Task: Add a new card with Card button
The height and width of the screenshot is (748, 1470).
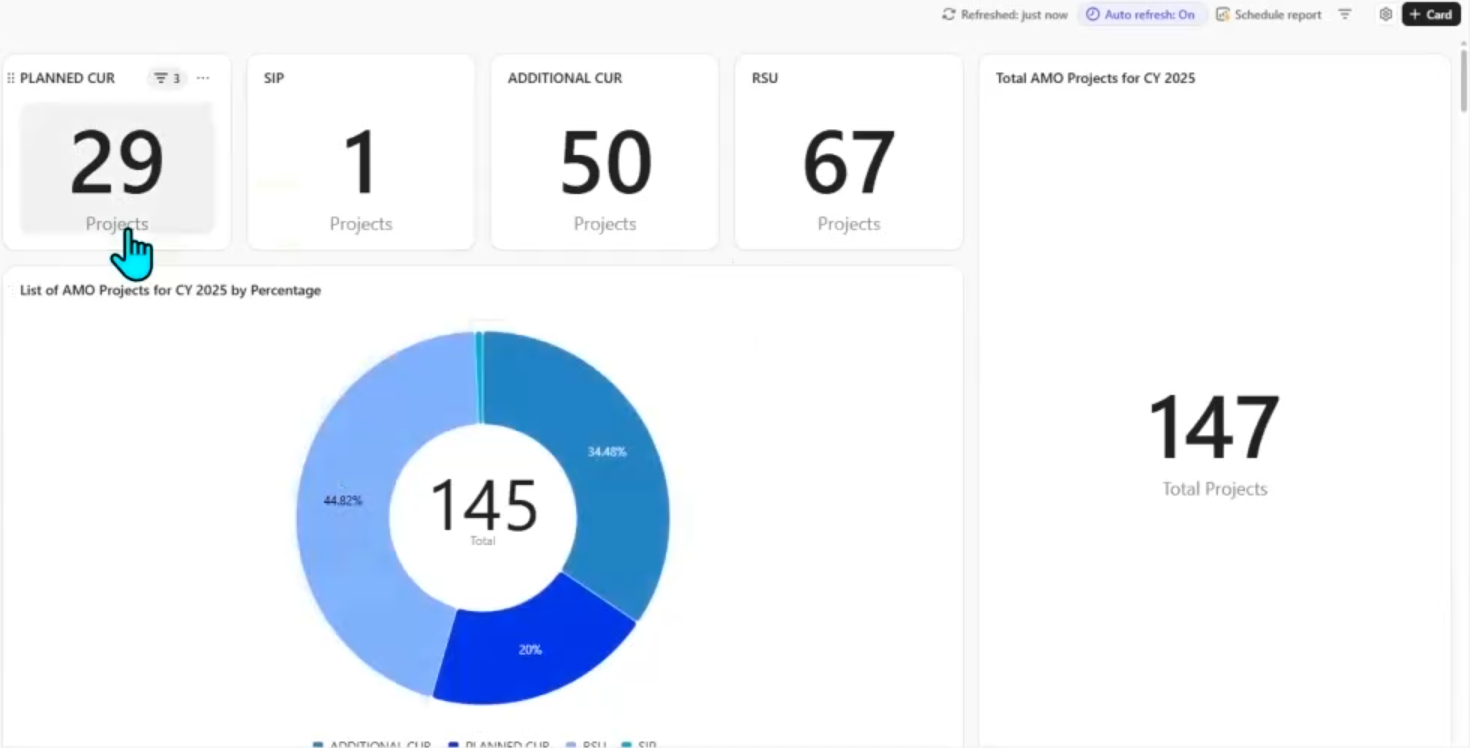Action: 1431,15
